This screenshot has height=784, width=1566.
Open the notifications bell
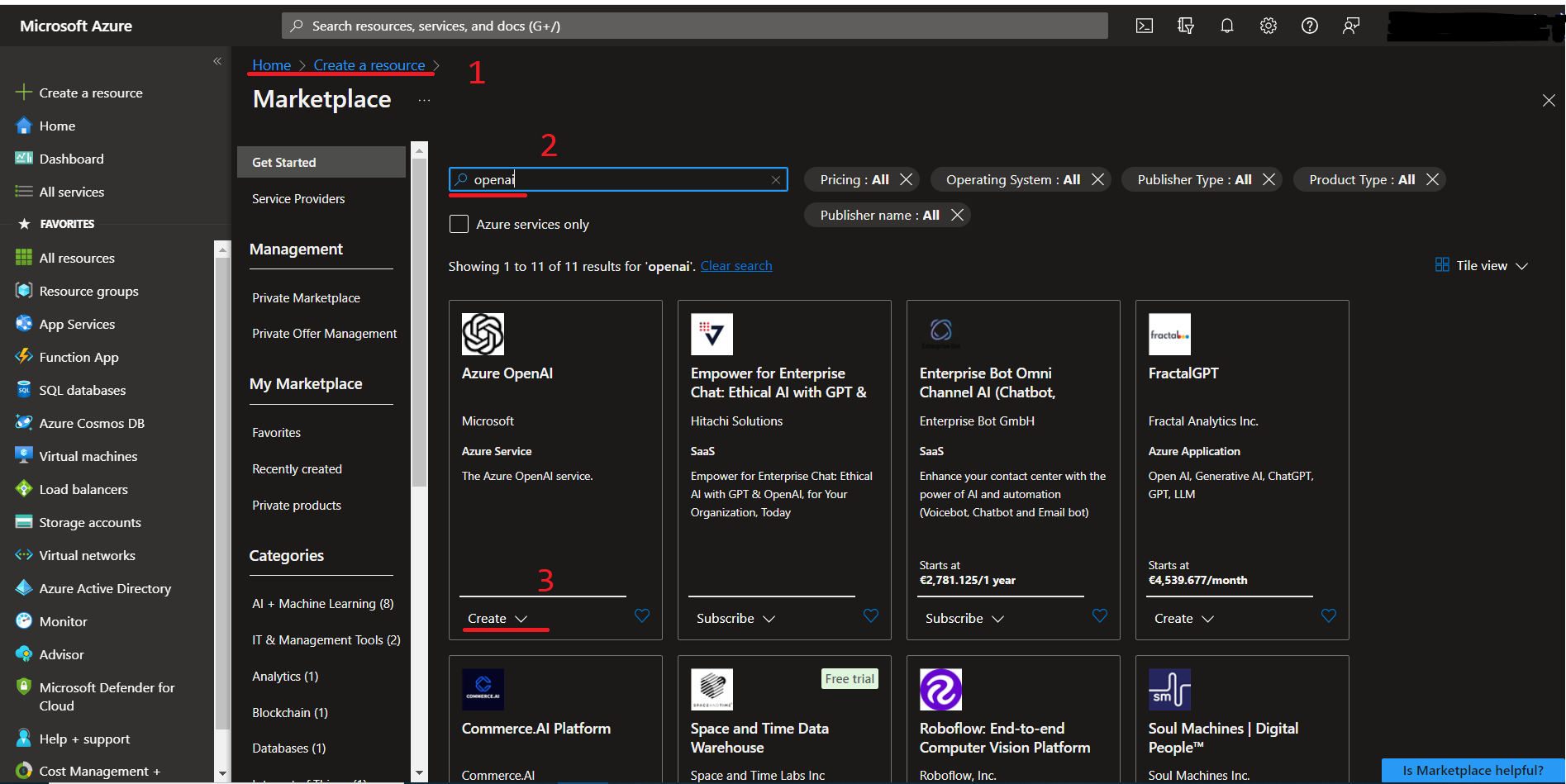coord(1227,26)
